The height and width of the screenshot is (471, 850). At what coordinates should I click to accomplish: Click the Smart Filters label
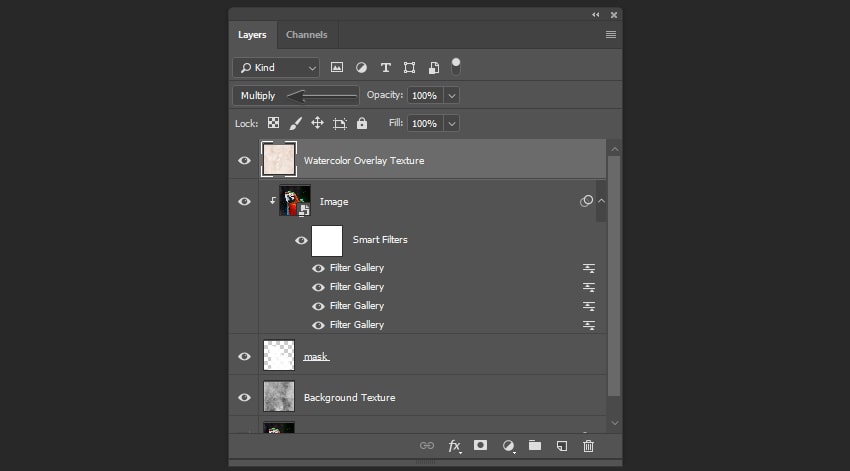click(380, 240)
